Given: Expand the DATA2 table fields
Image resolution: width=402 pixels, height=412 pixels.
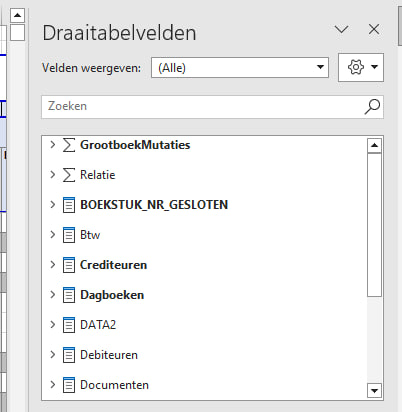Looking at the screenshot, I should (x=52, y=325).
